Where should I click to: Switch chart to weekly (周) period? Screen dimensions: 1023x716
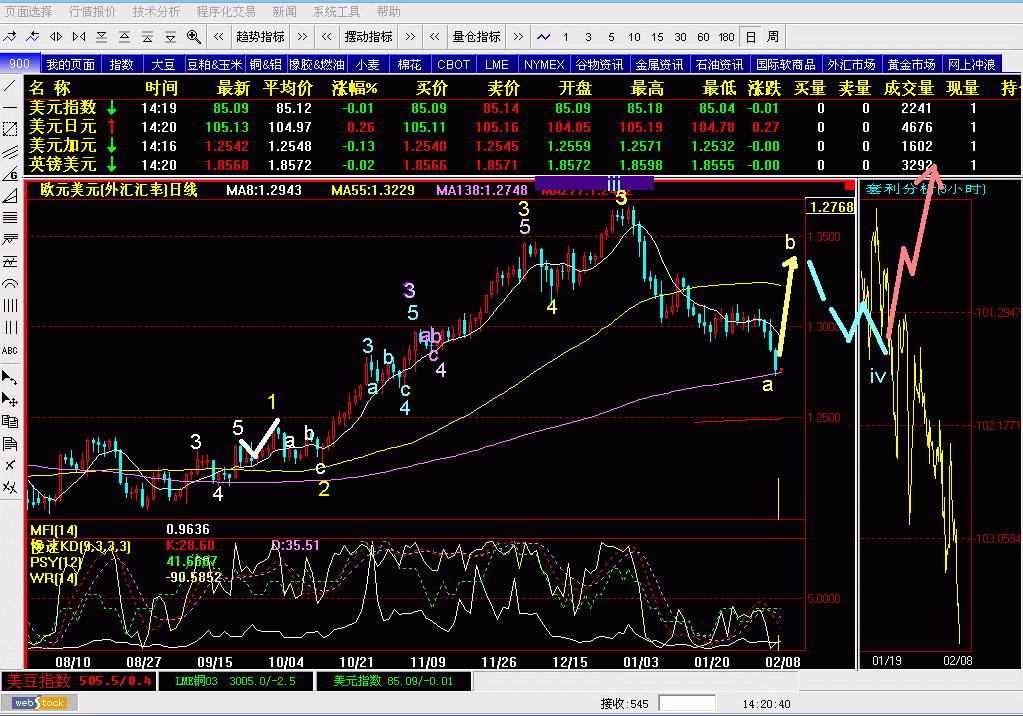pos(772,37)
